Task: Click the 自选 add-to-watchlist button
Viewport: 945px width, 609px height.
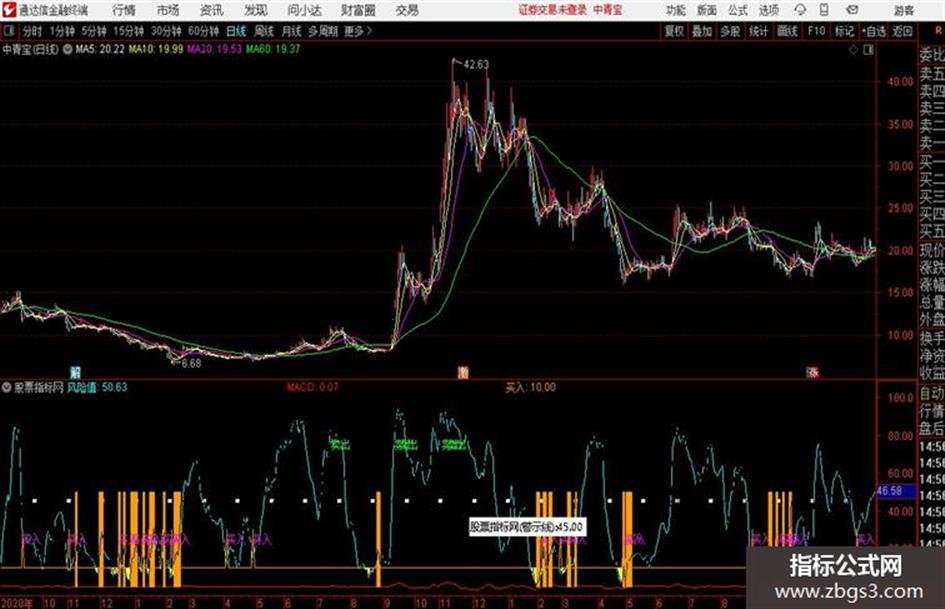Action: (874, 31)
